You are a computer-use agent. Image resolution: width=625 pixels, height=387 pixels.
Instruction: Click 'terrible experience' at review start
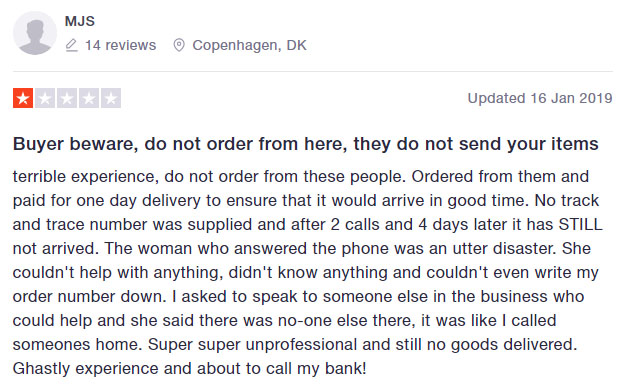pyautogui.click(x=84, y=177)
